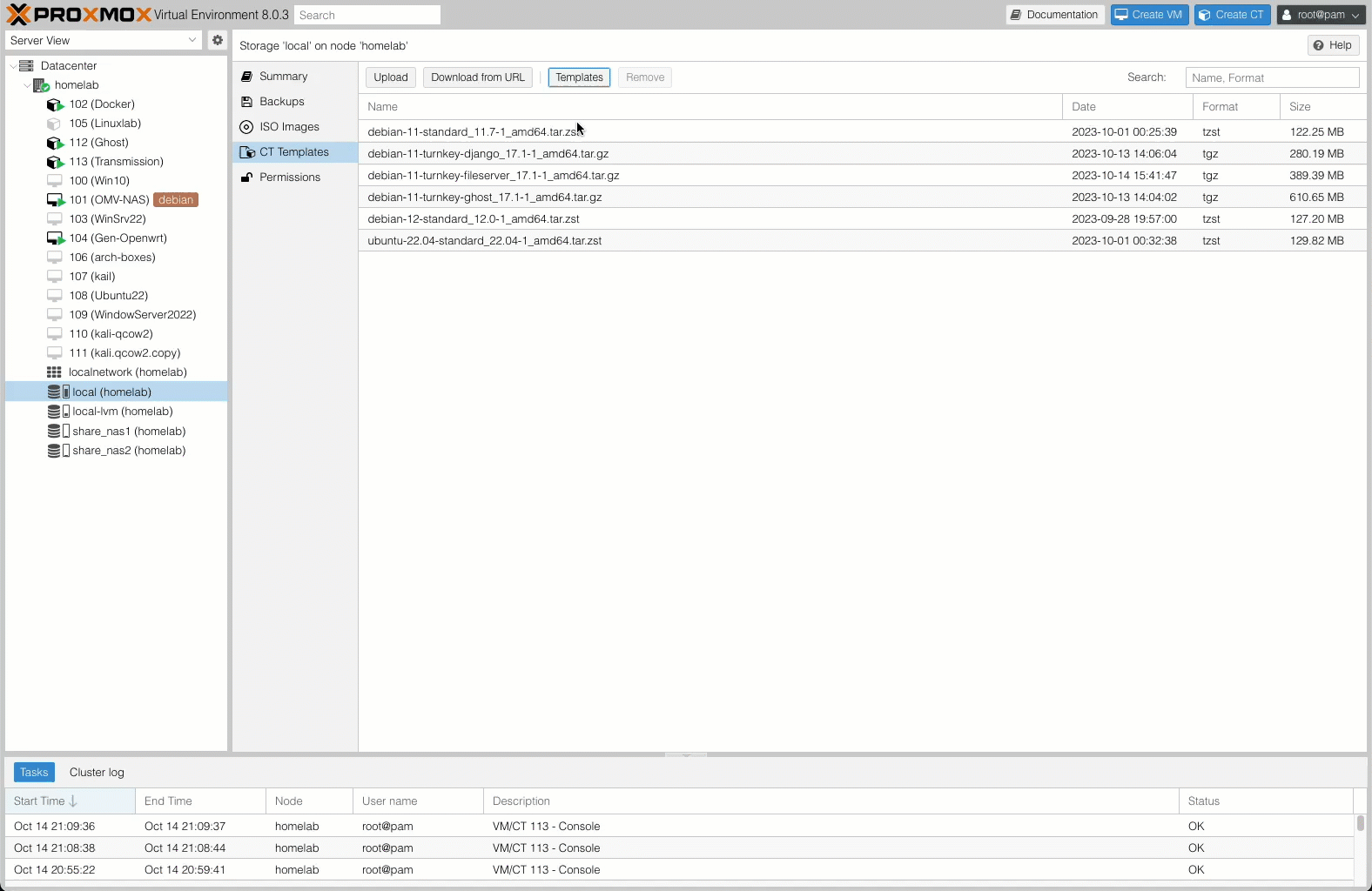This screenshot has height=891, width=1372.
Task: Click the debian tag on OMV-NAS
Action: tap(176, 200)
